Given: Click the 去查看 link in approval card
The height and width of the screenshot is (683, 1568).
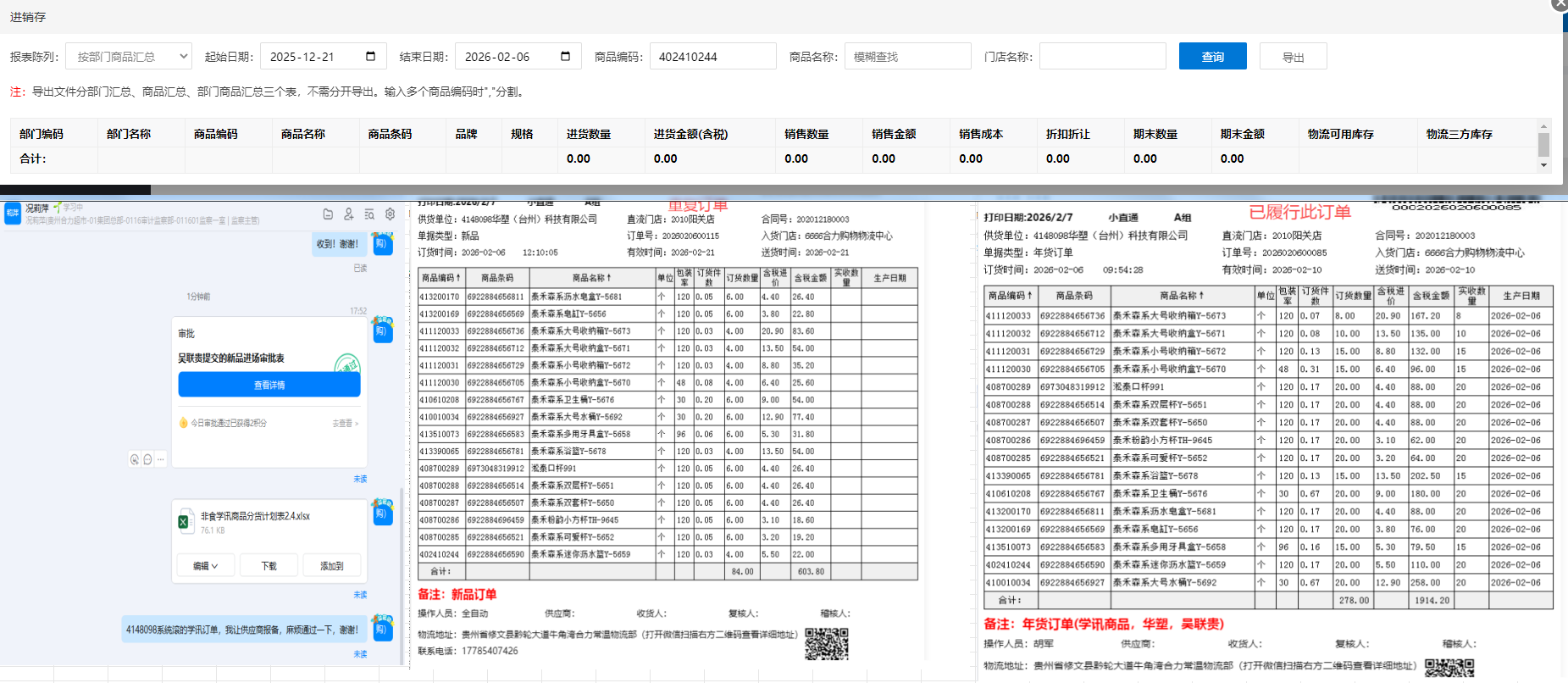Looking at the screenshot, I should (x=345, y=423).
